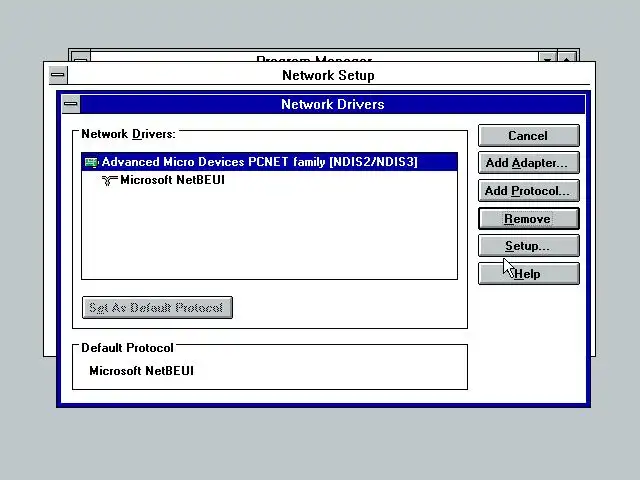Click the Set As Default Protocol button

(x=157, y=307)
